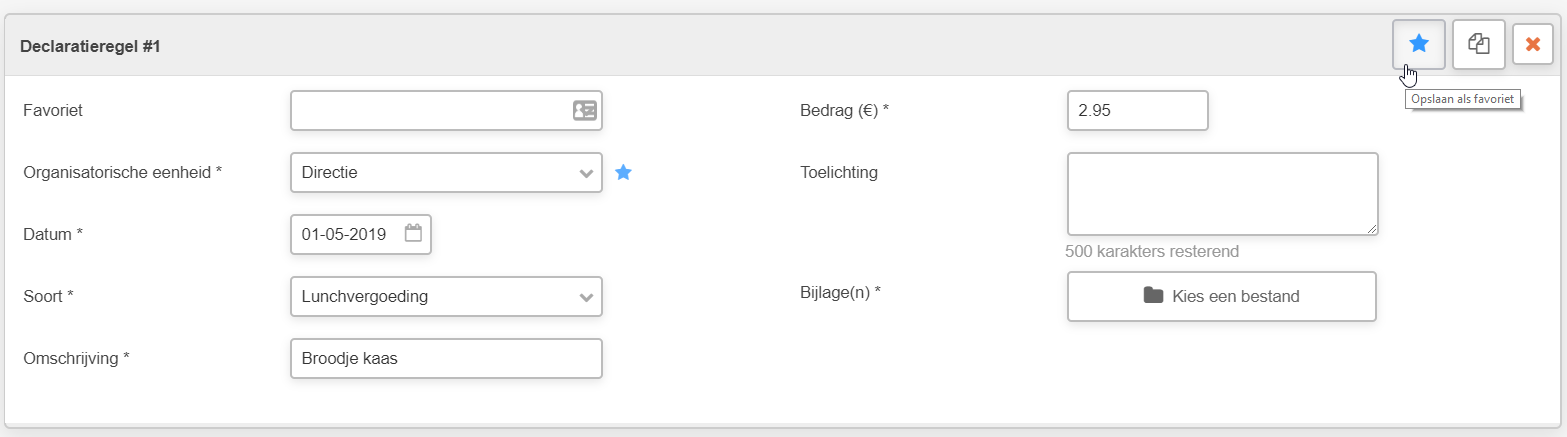1567x437 pixels.
Task: Remove Declaratieregel #1 with the orange X
Action: point(1533,44)
